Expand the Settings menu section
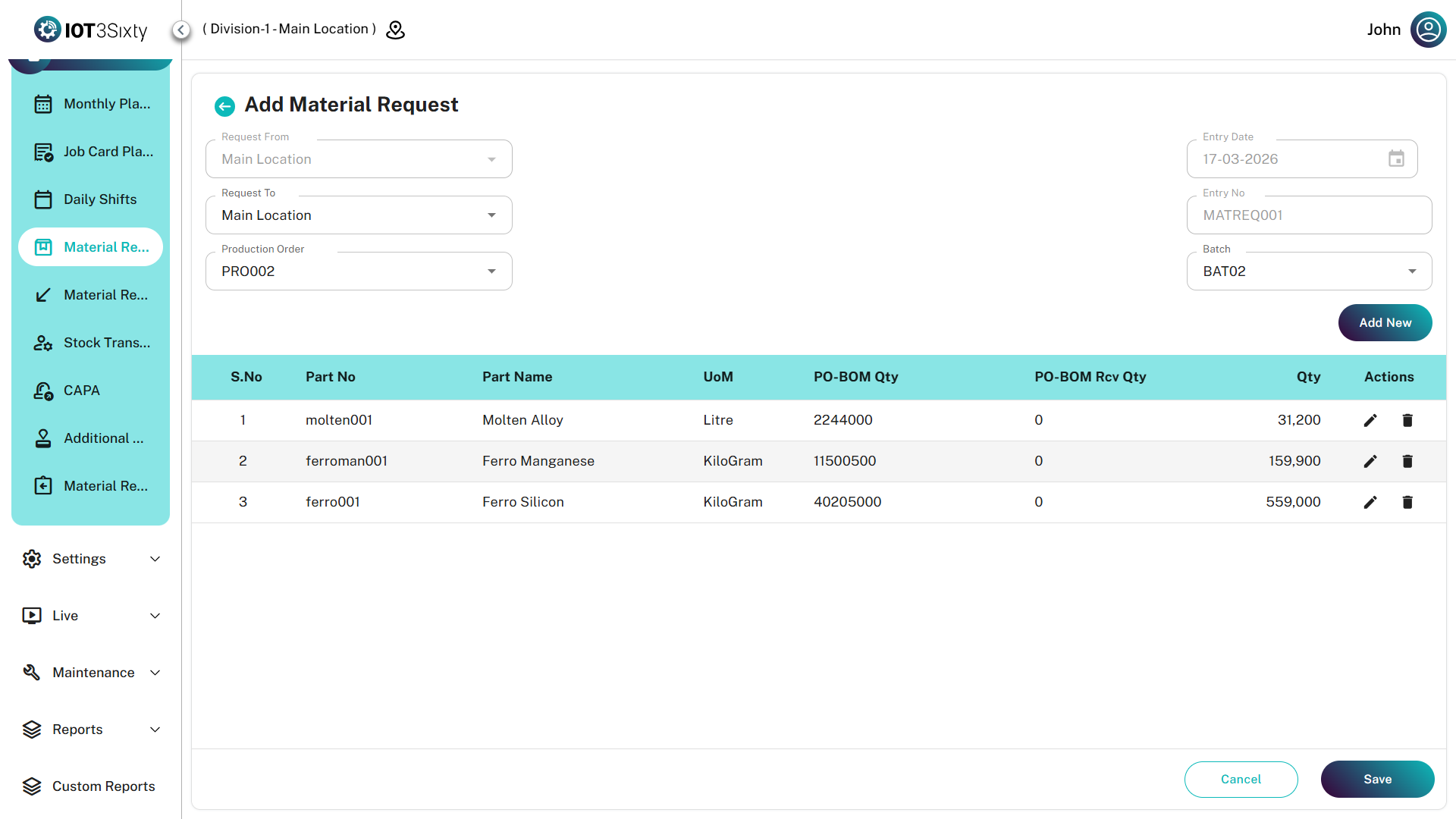The width and height of the screenshot is (1456, 819). tap(91, 559)
